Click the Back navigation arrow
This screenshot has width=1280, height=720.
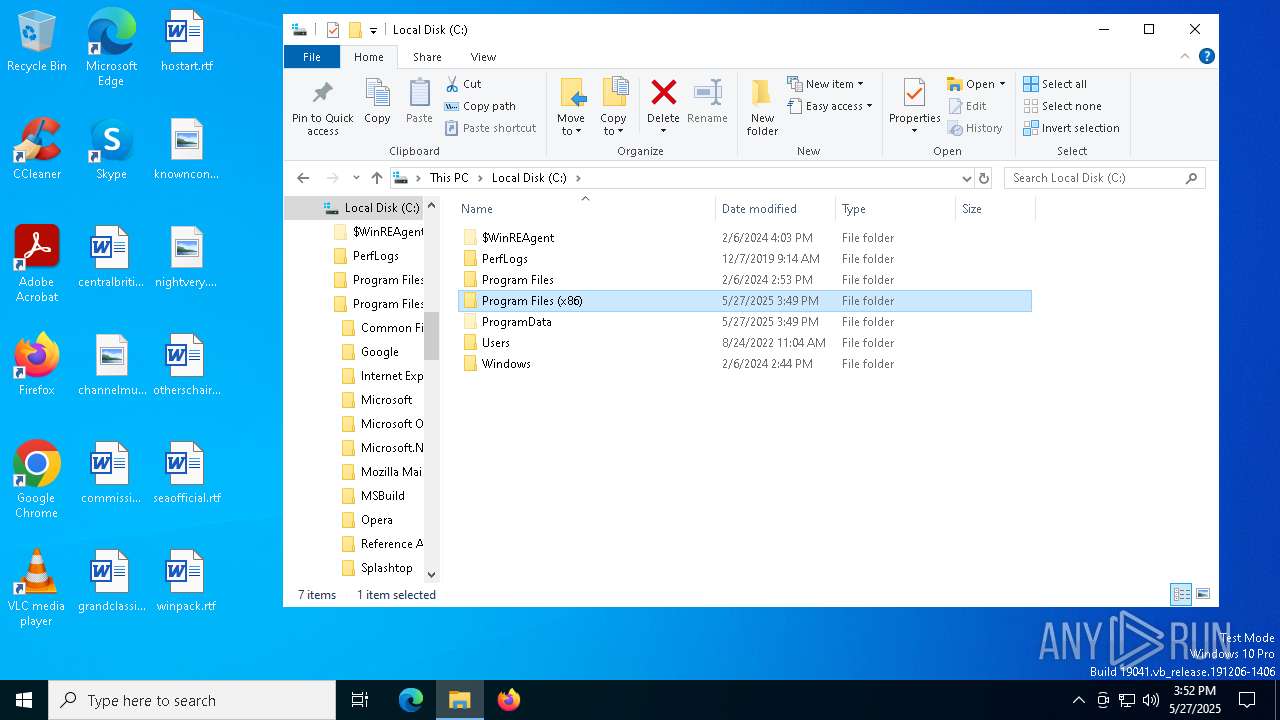(304, 178)
